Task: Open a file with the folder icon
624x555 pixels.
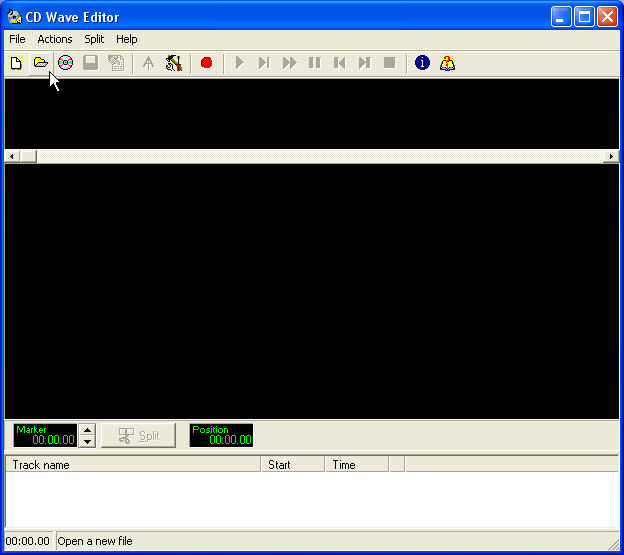Action: point(41,63)
